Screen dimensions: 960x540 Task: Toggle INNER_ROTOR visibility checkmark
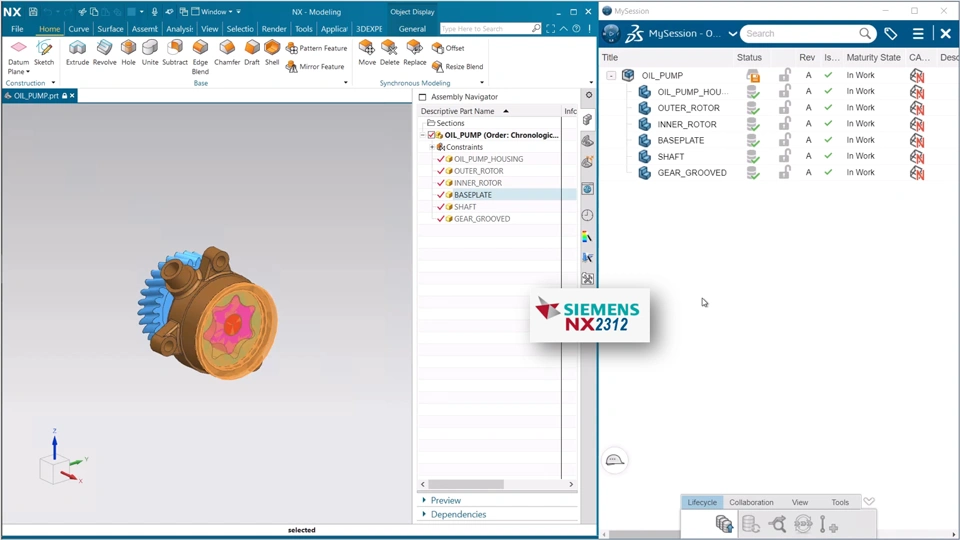pos(440,183)
